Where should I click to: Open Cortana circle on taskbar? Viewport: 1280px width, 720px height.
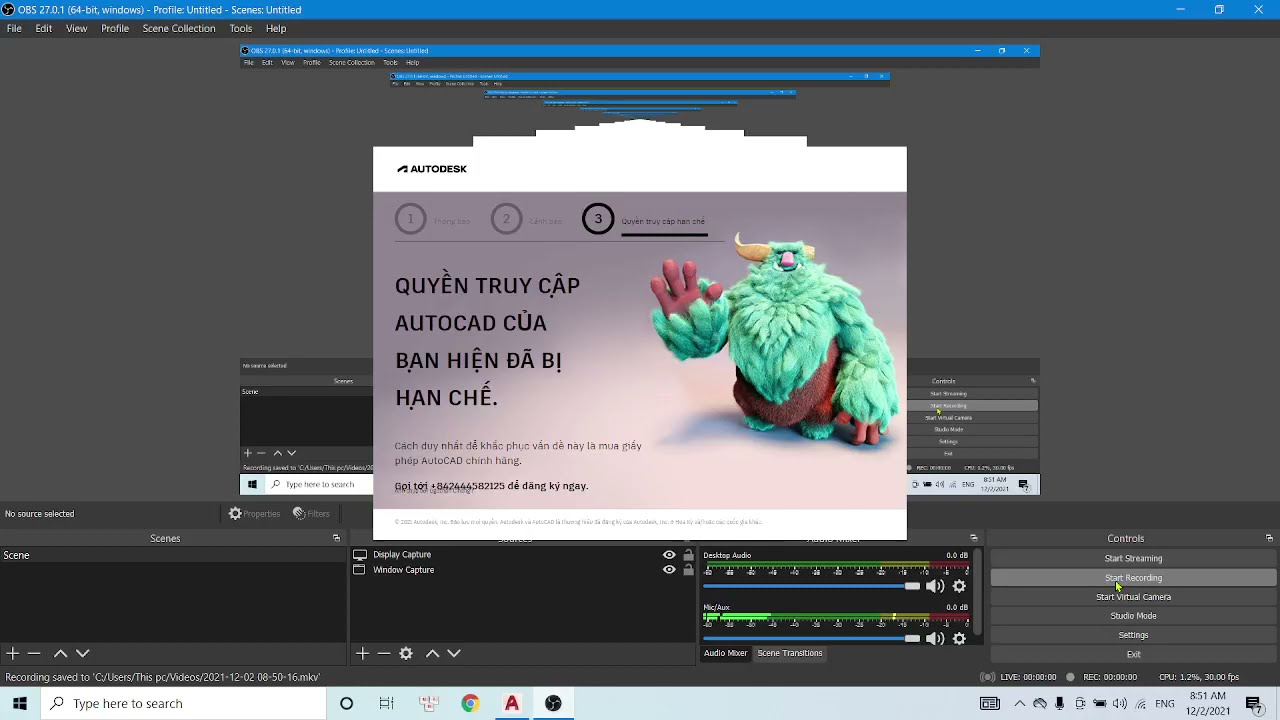pyautogui.click(x=346, y=703)
